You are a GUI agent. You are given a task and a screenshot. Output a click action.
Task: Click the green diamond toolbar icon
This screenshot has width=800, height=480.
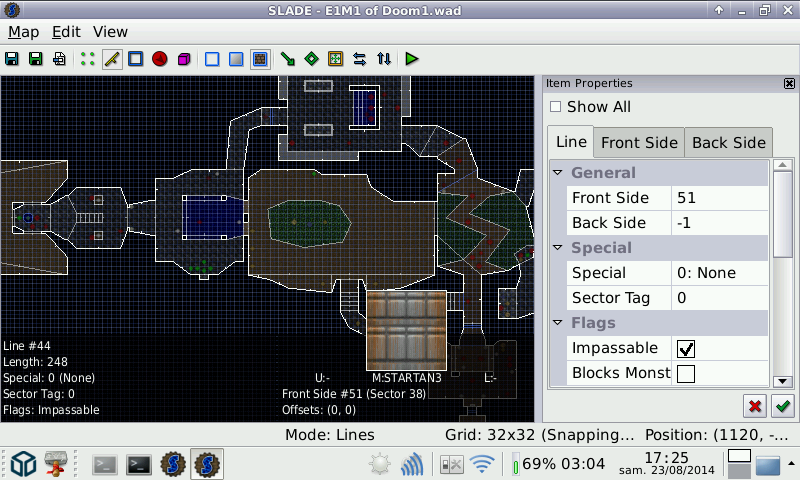(x=312, y=59)
